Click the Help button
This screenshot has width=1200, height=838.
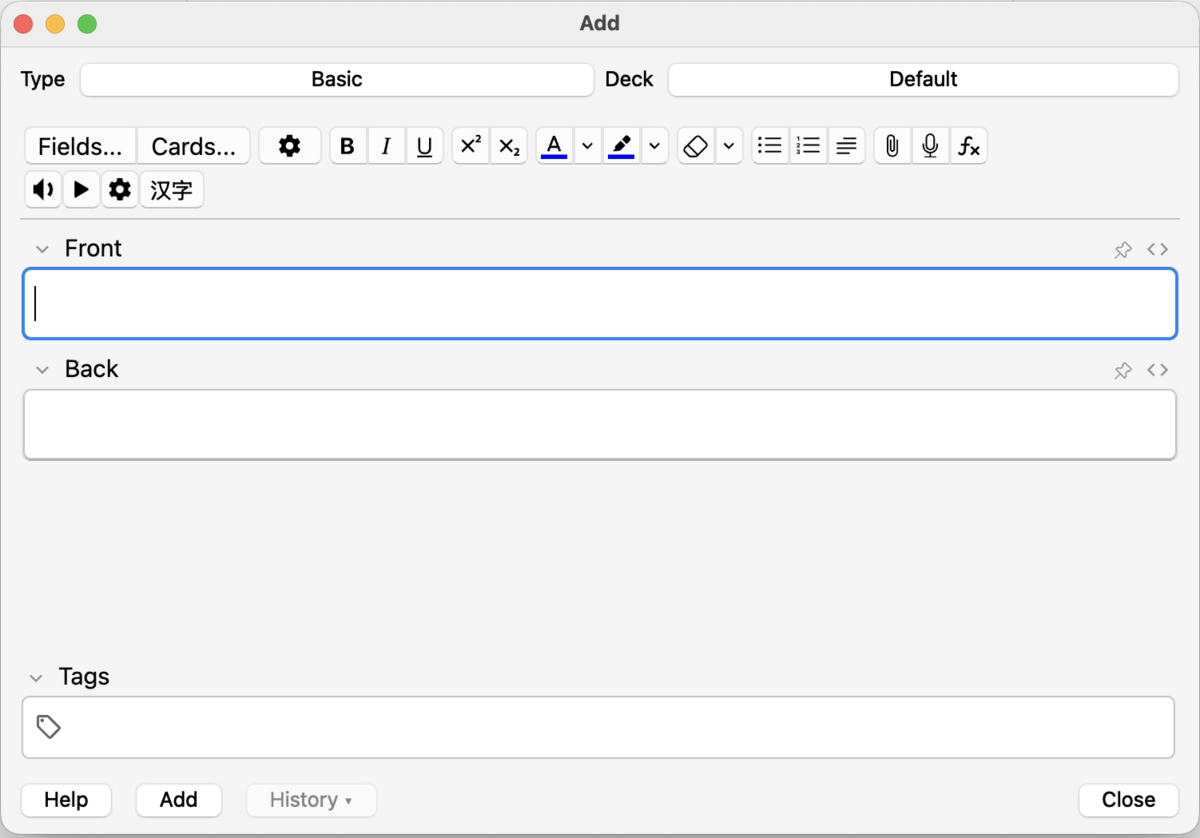point(66,799)
